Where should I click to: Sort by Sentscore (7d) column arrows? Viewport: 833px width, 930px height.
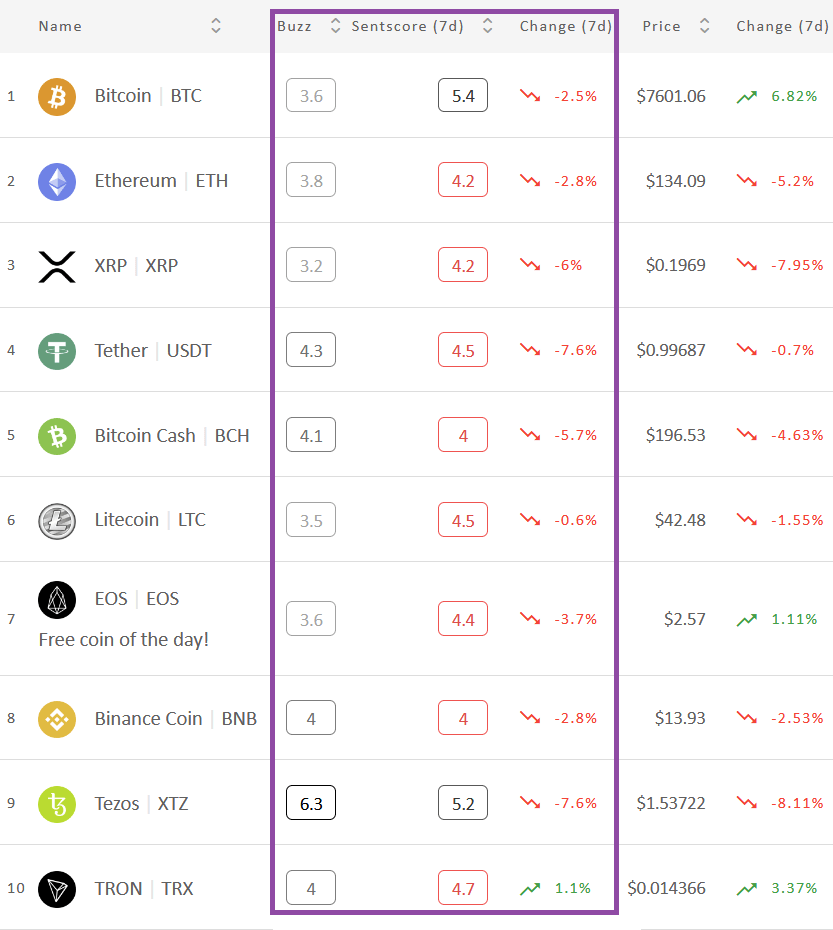[487, 26]
